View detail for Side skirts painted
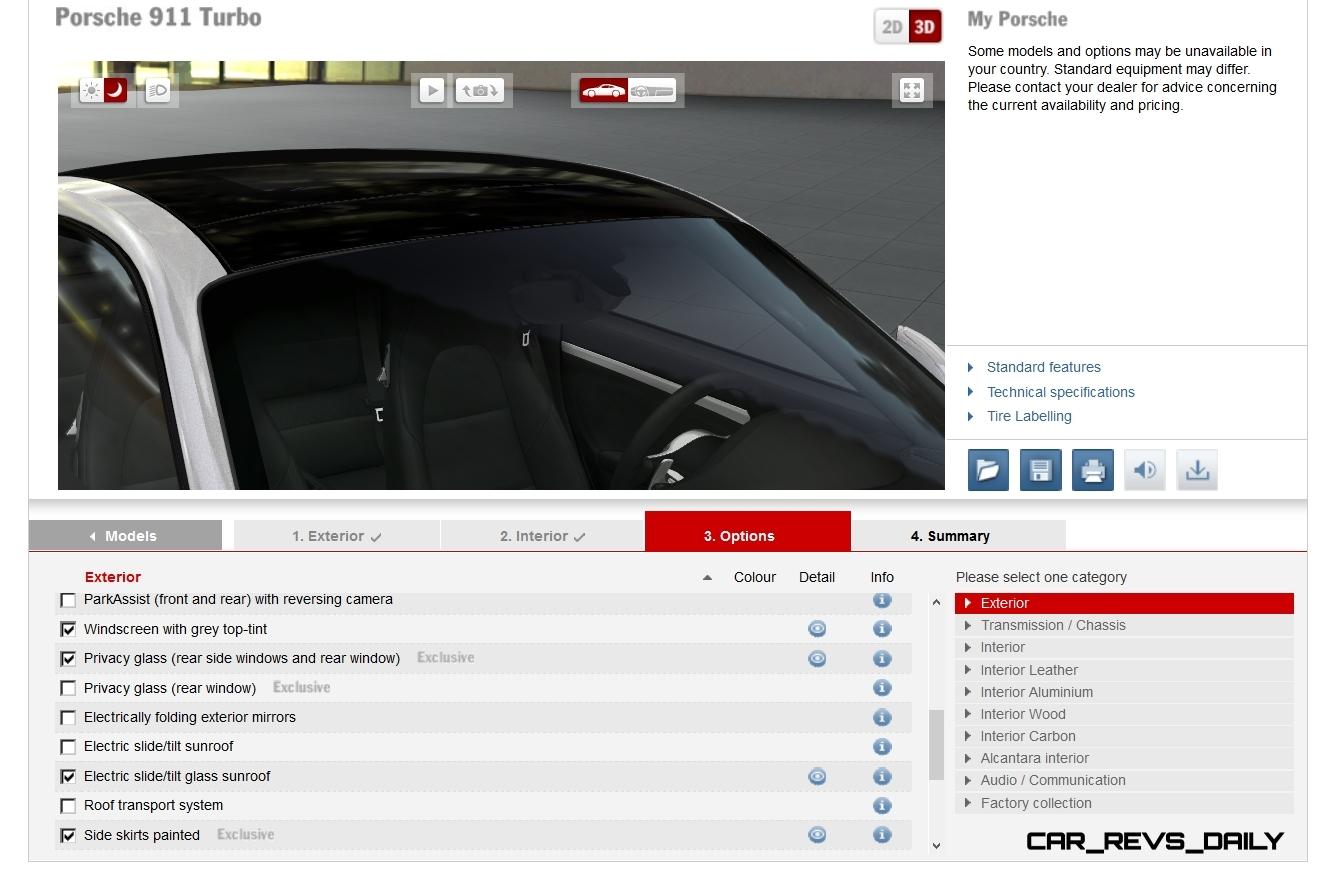The width and height of the screenshot is (1329, 882). 817,835
